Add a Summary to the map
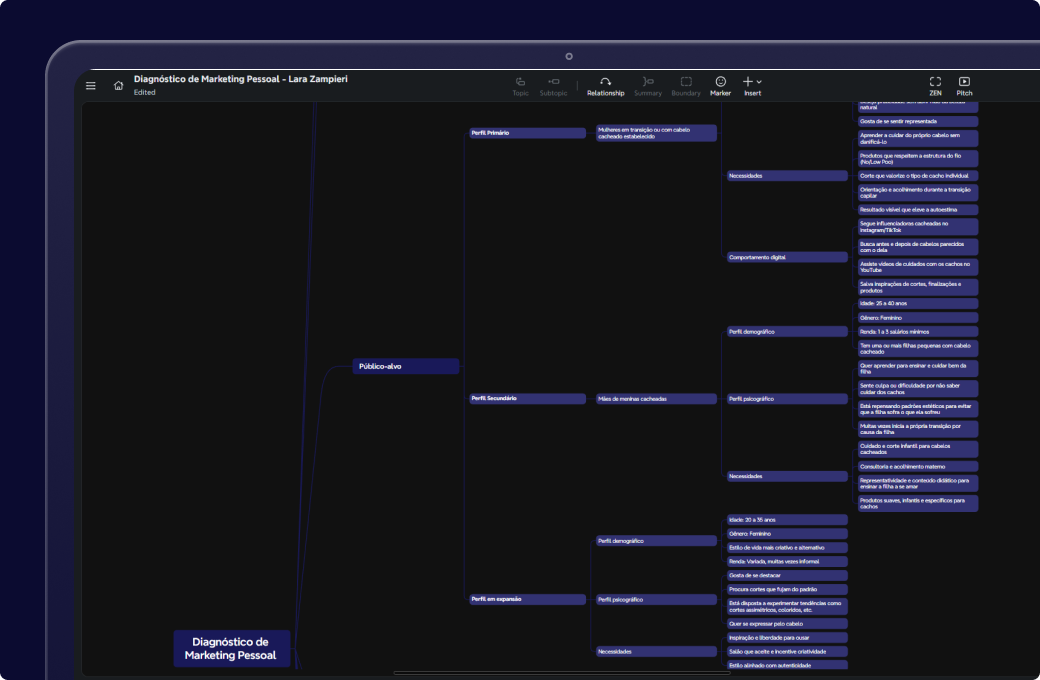The width and height of the screenshot is (1040, 680). (648, 85)
